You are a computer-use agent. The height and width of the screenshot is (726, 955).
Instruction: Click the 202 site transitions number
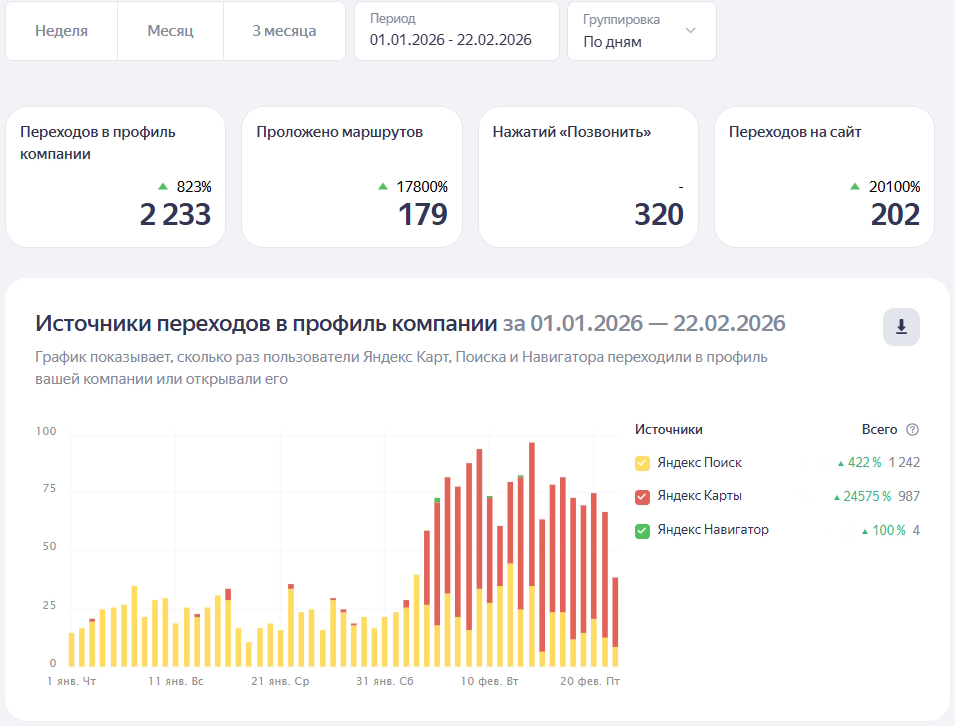tap(895, 214)
